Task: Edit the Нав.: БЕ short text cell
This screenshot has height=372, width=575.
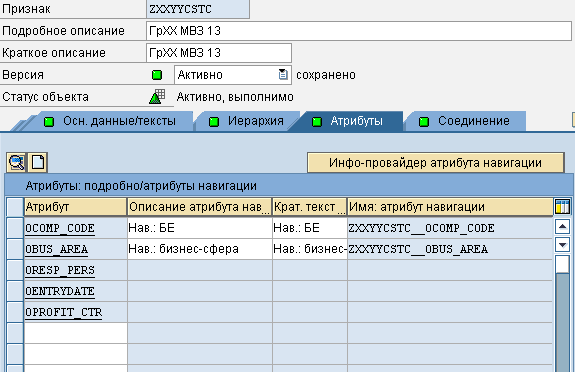Action: click(310, 228)
